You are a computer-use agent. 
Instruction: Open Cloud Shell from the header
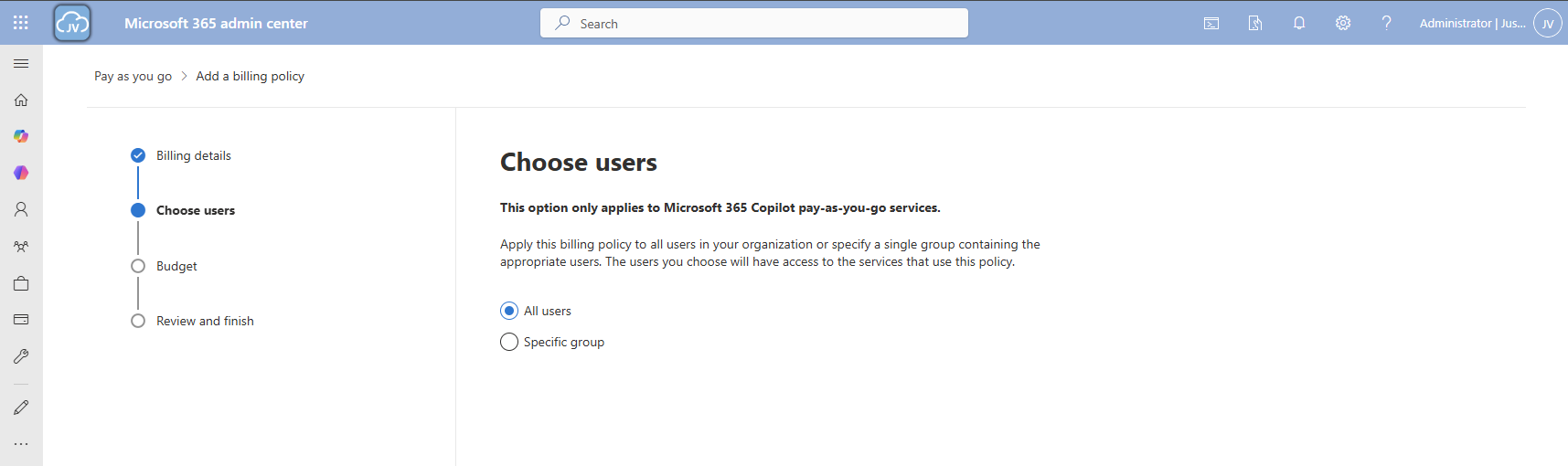(1211, 24)
